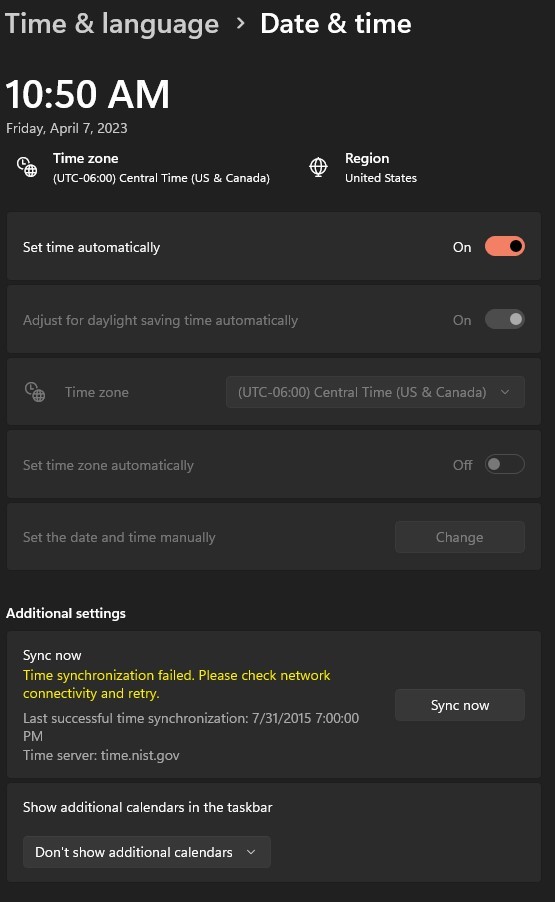This screenshot has width=555, height=902.
Task: Toggle Set time automatically switch
Action: [504, 247]
